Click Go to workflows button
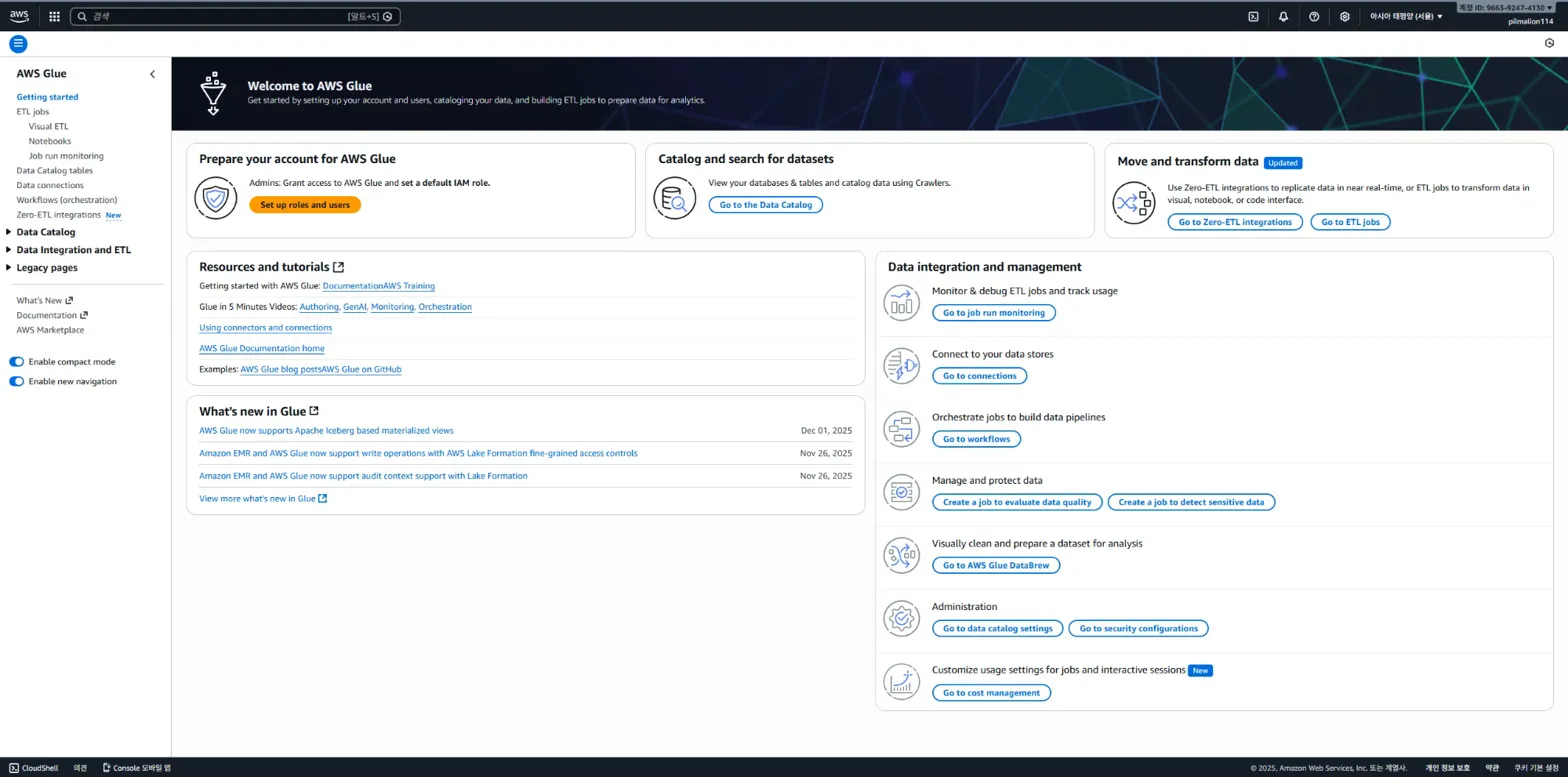The width and height of the screenshot is (1568, 777). click(x=977, y=439)
